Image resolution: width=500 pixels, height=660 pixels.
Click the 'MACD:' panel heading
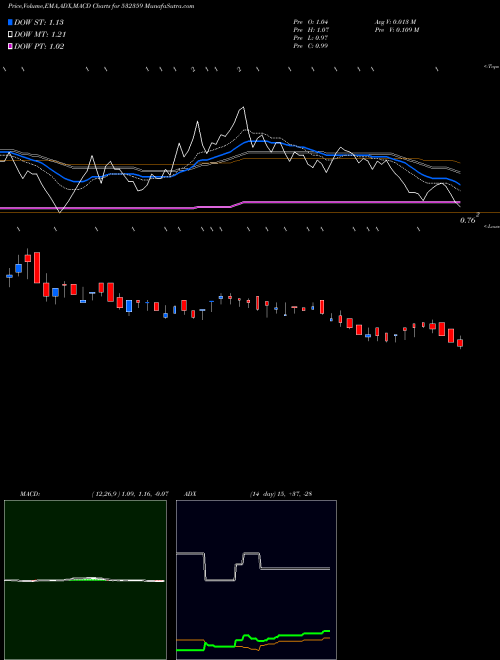point(30,494)
